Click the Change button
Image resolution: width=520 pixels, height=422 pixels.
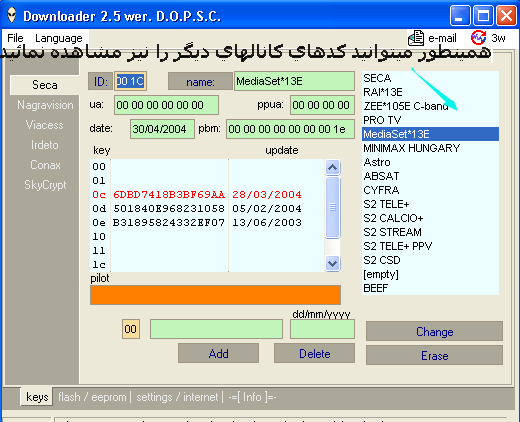pyautogui.click(x=434, y=331)
